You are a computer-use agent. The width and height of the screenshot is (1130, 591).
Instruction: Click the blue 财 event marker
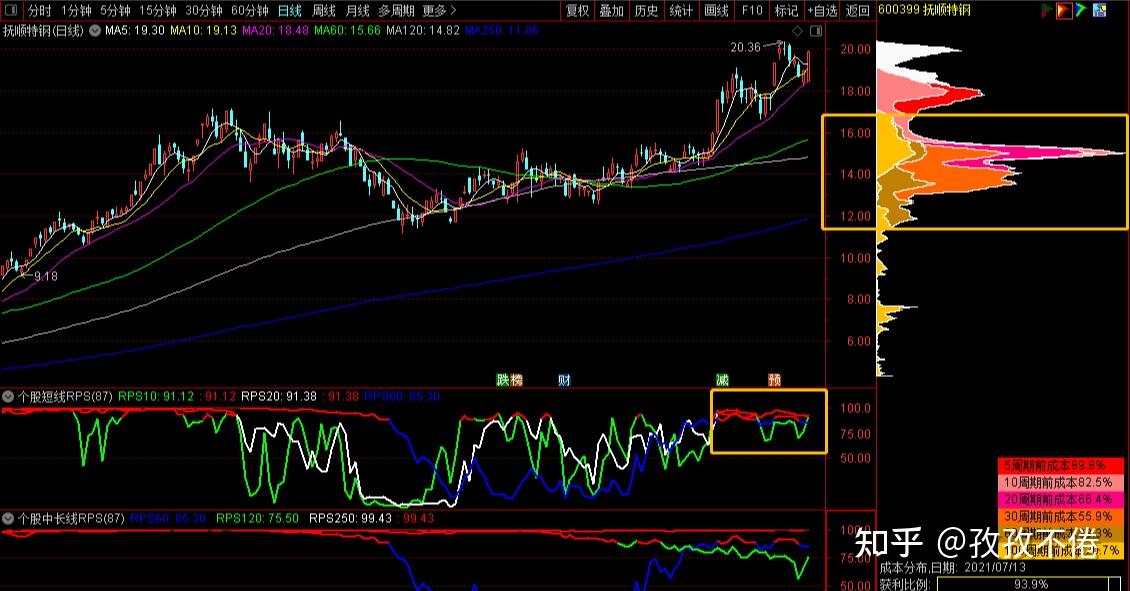pos(564,380)
